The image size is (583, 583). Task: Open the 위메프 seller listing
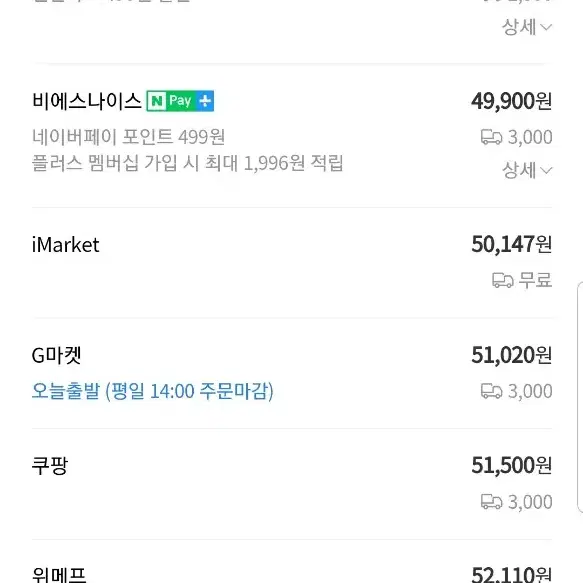click(59, 575)
